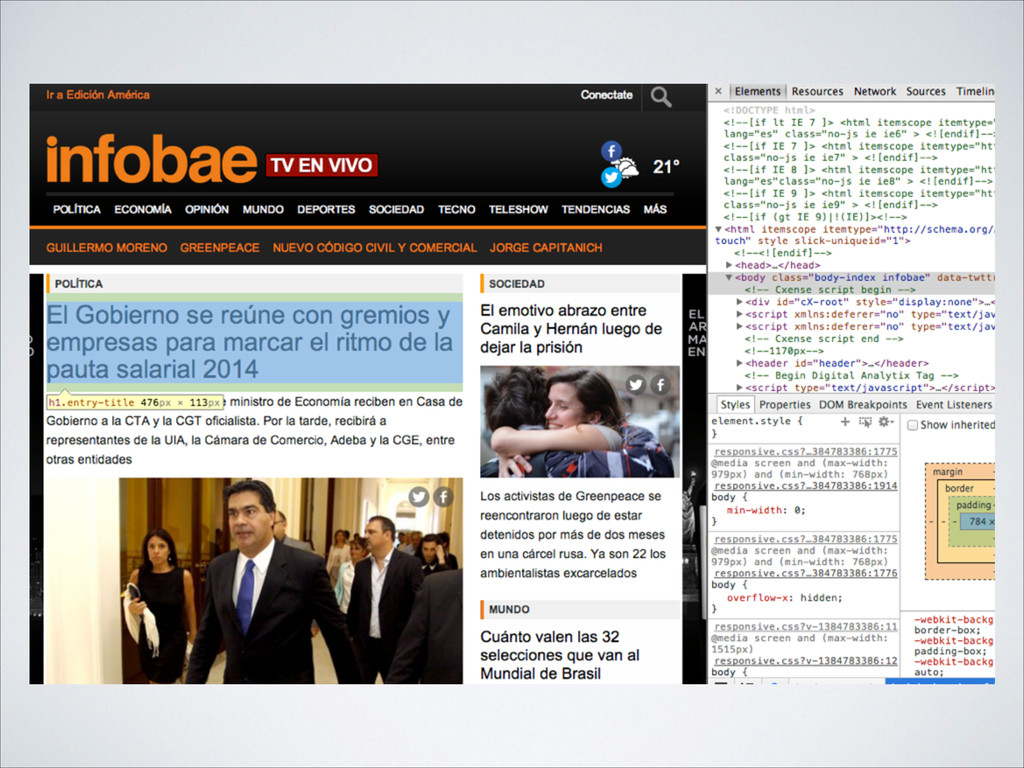Share the Capitanich photo on Facebook
This screenshot has width=1024, height=768.
(443, 497)
